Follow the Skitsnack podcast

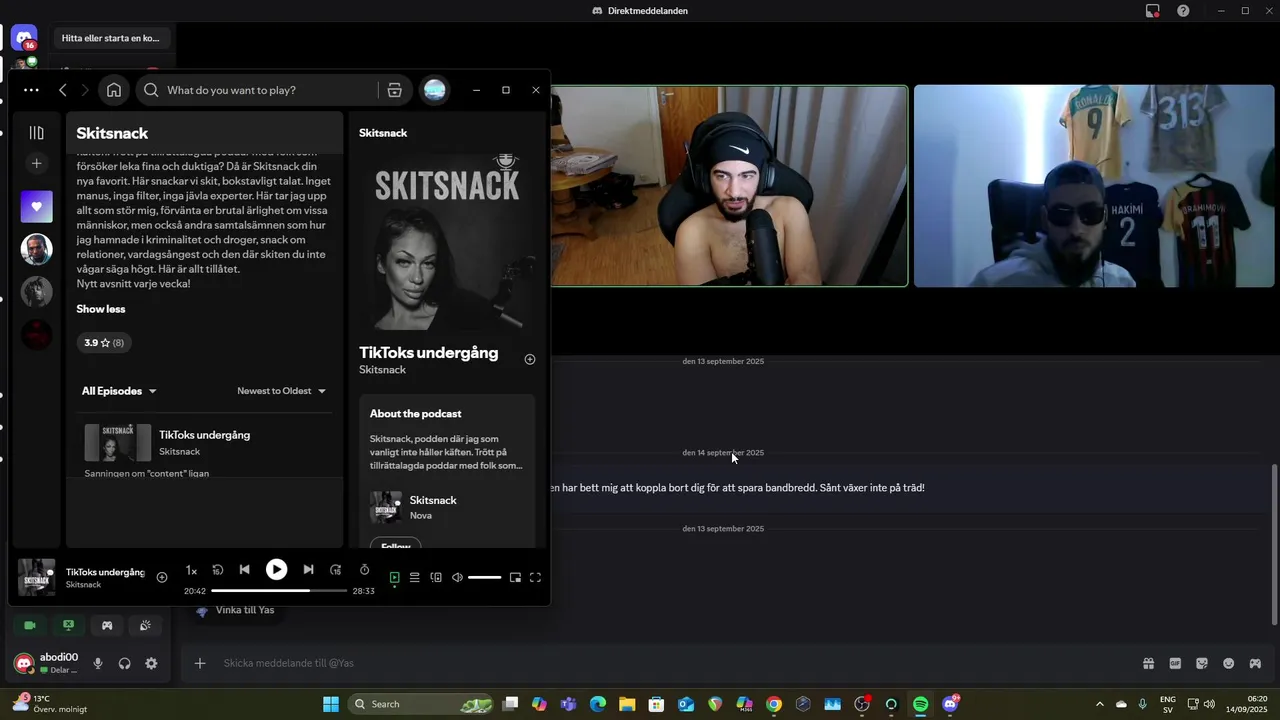click(396, 544)
